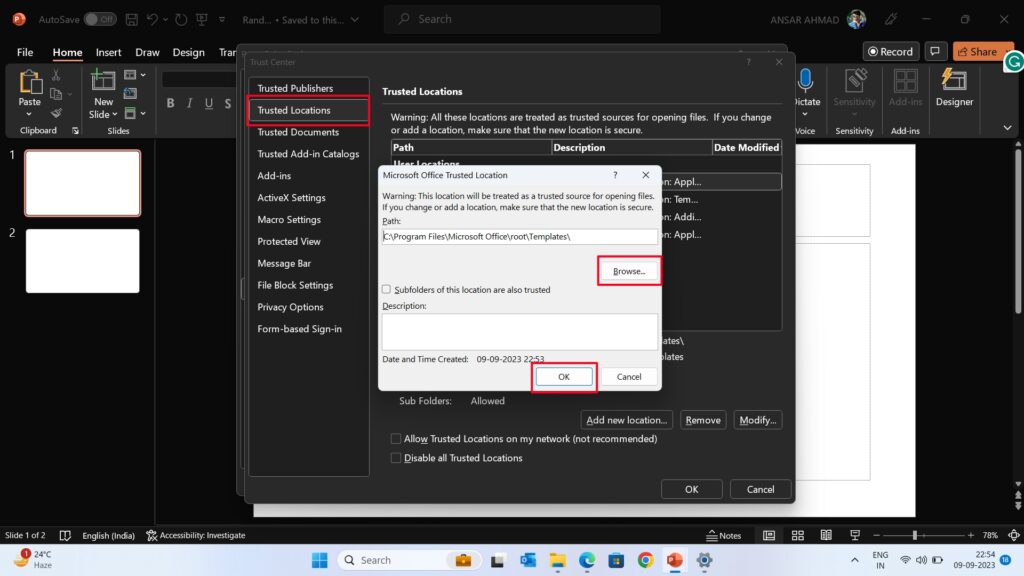Screen dimensions: 1024x576
Task: Start Slide Show from status bar
Action: coord(855,536)
